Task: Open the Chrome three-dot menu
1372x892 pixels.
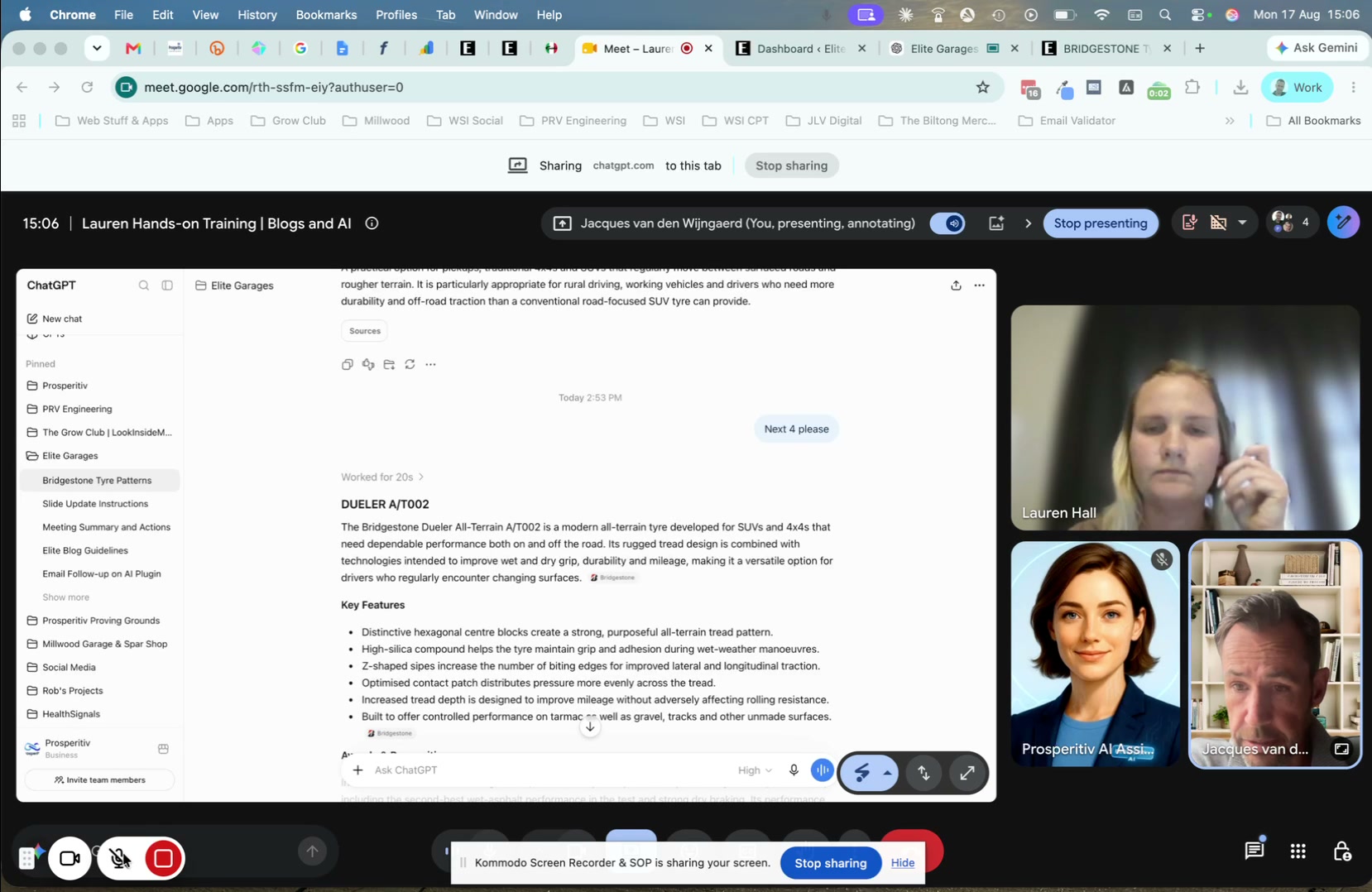Action: click(1354, 88)
